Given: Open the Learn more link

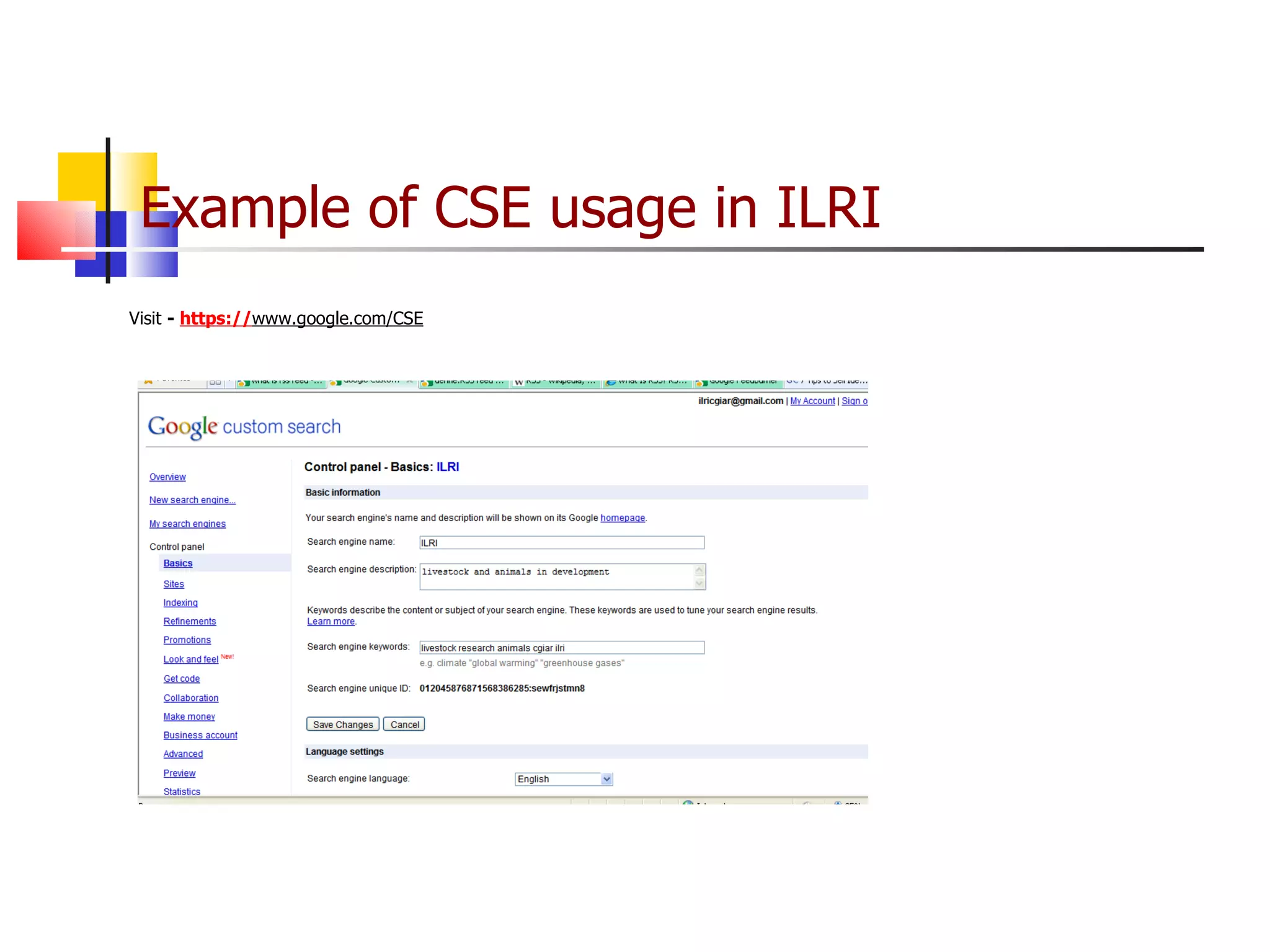Looking at the screenshot, I should [x=331, y=622].
